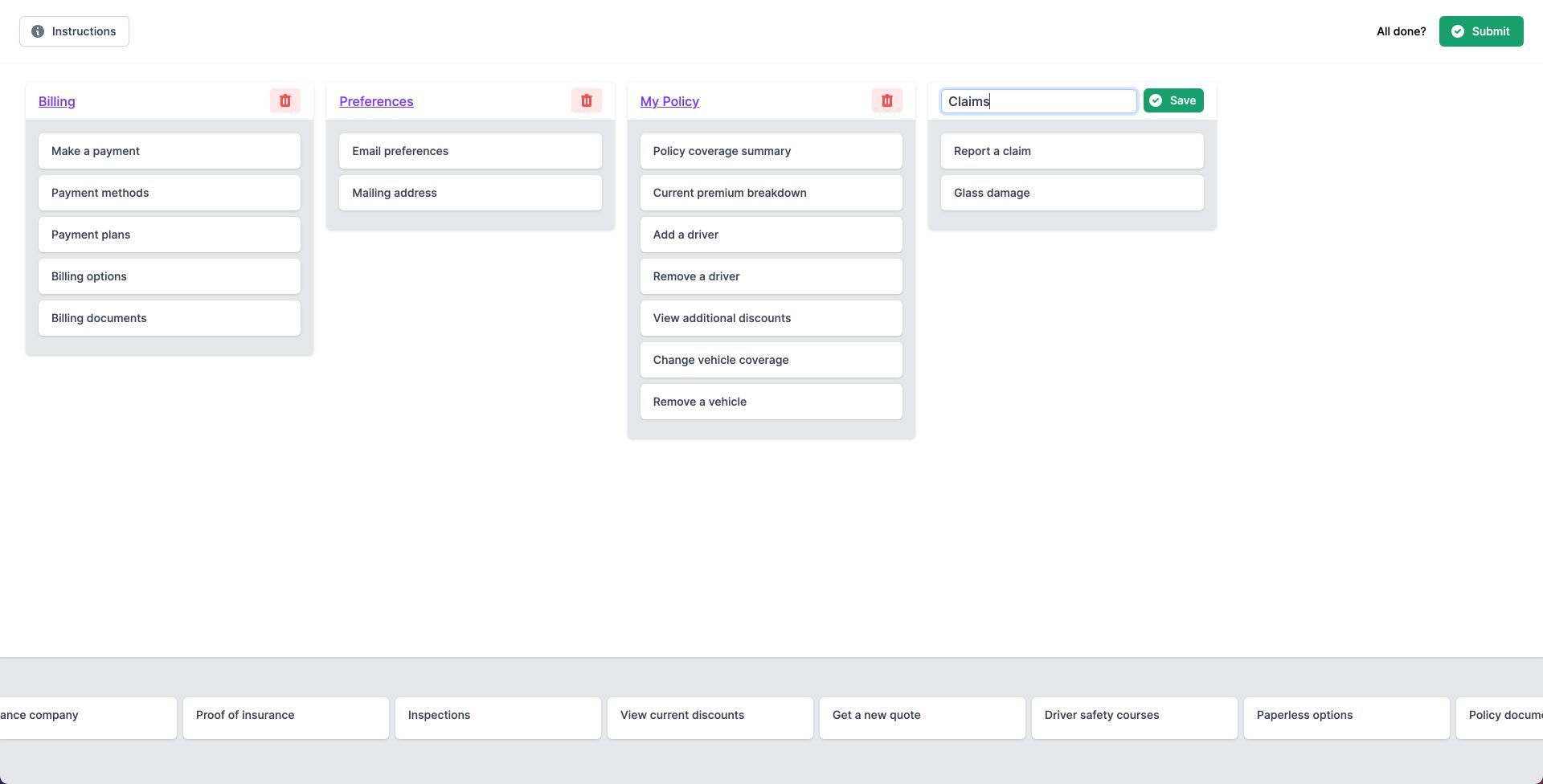Open the My Policy category title link
The width and height of the screenshot is (1543, 784).
pyautogui.click(x=669, y=101)
